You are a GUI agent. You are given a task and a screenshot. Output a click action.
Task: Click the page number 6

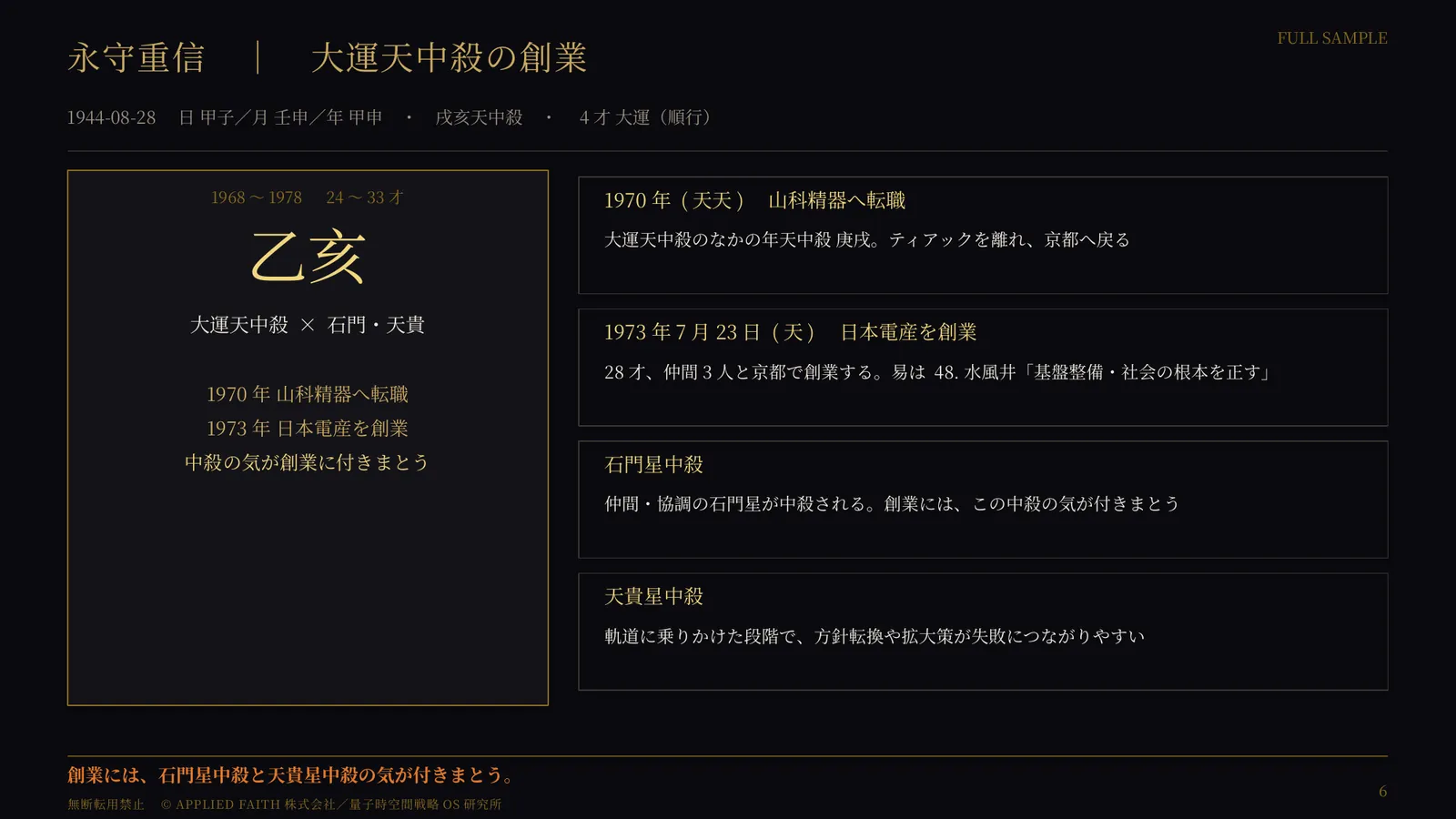pos(1382,792)
